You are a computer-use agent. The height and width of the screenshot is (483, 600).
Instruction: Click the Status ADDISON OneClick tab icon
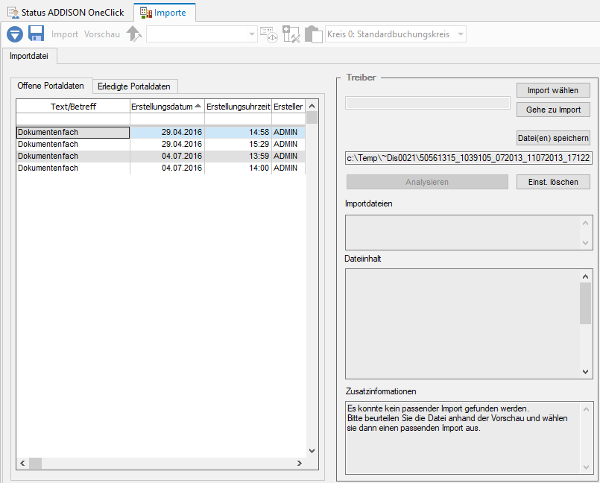(13, 13)
